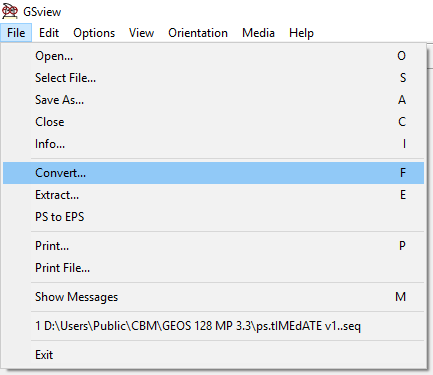Choose Extract... from the menu
This screenshot has width=433, height=375.
click(213, 195)
